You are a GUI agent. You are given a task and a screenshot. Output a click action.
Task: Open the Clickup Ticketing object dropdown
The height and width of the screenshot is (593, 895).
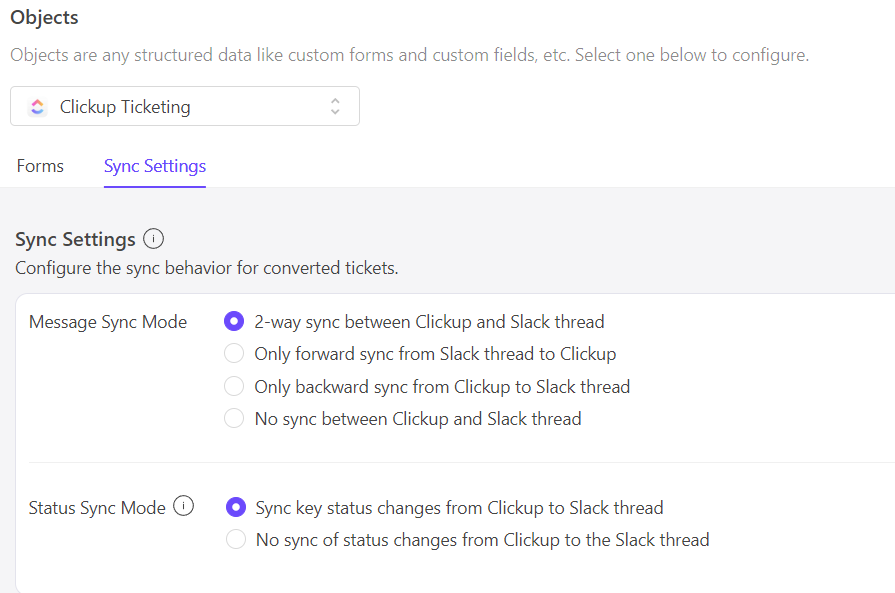coord(185,107)
